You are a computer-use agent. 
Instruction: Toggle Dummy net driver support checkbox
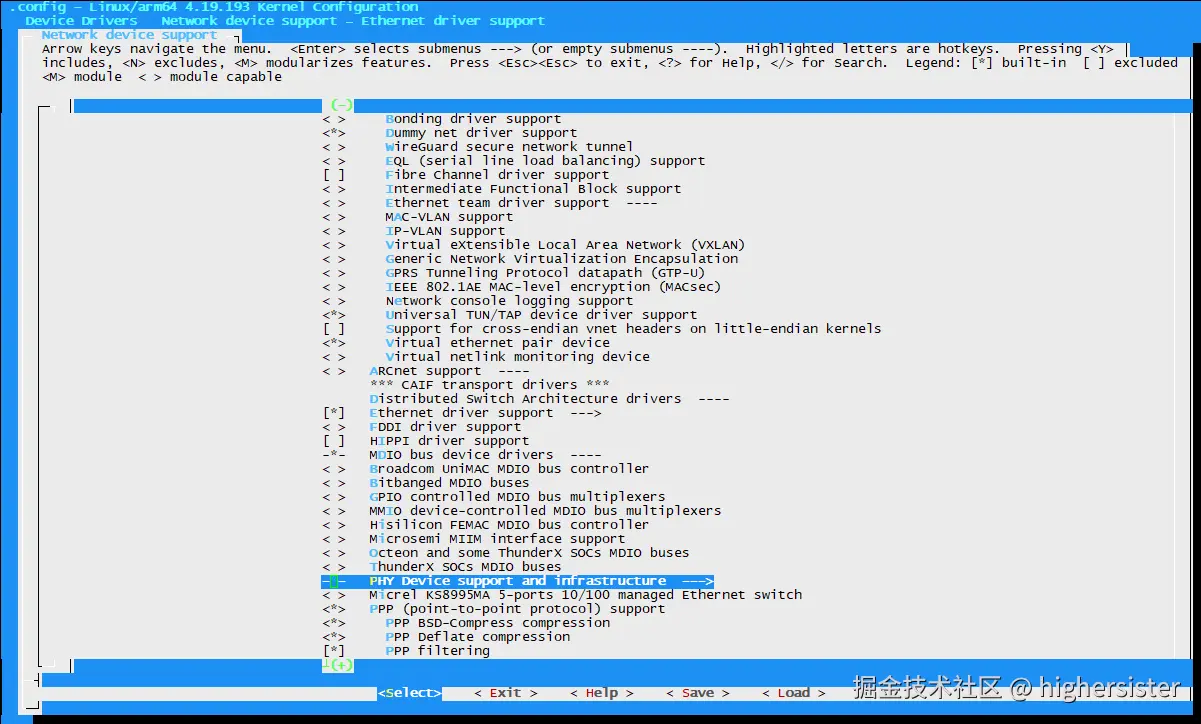pos(334,133)
